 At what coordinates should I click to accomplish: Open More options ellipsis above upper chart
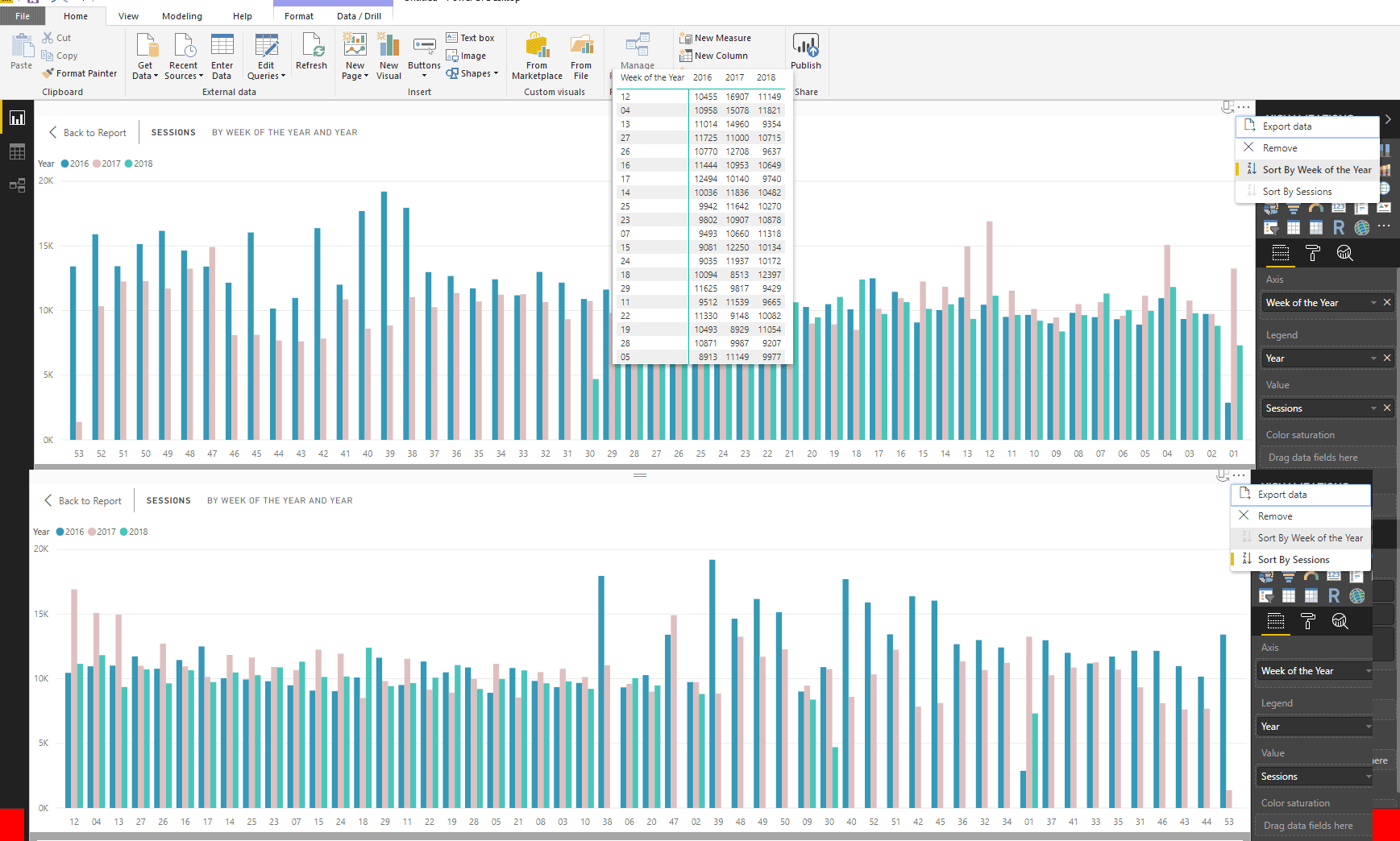[1244, 107]
